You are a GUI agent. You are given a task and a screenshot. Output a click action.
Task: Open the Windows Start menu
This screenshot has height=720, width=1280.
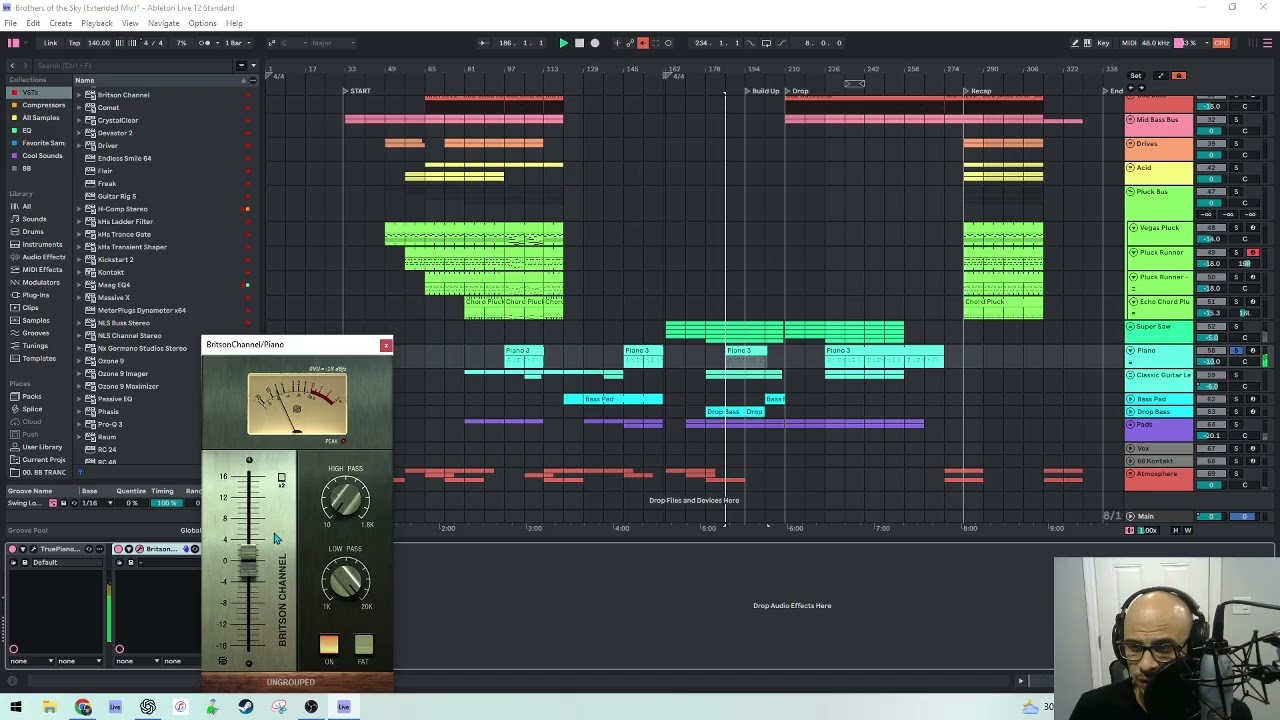click(x=16, y=707)
